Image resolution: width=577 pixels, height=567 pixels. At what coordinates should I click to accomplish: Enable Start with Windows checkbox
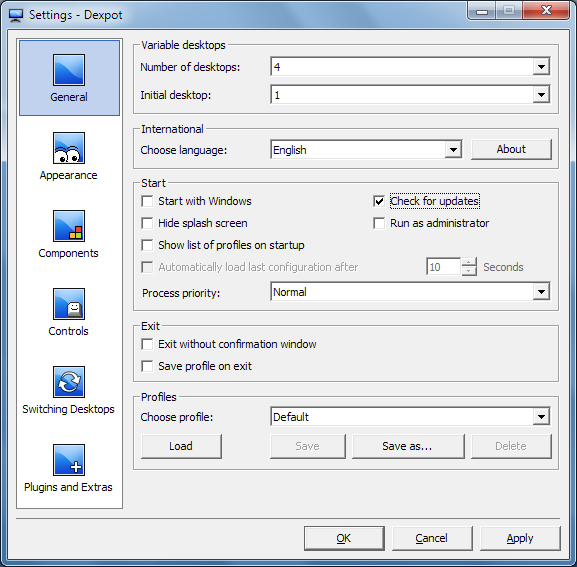(147, 201)
